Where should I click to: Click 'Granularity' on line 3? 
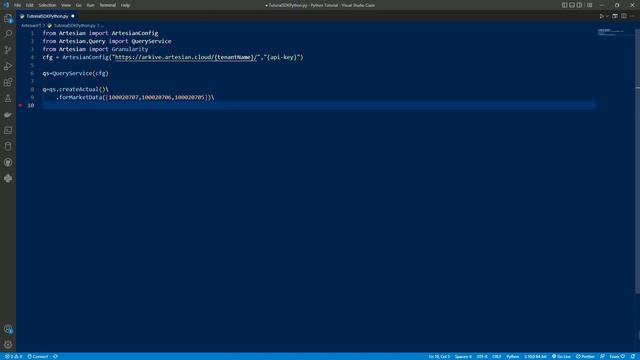[x=130, y=49]
